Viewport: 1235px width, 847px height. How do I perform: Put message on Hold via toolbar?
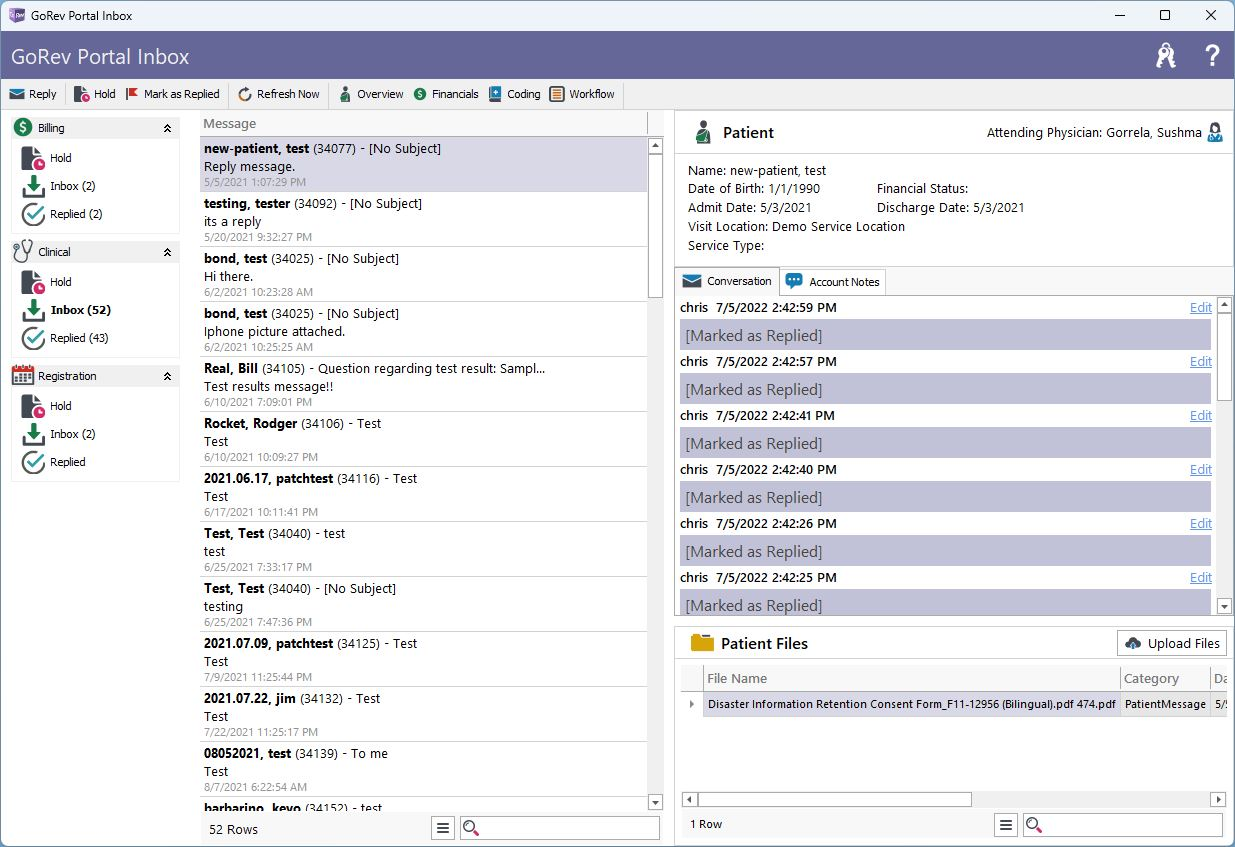(95, 94)
